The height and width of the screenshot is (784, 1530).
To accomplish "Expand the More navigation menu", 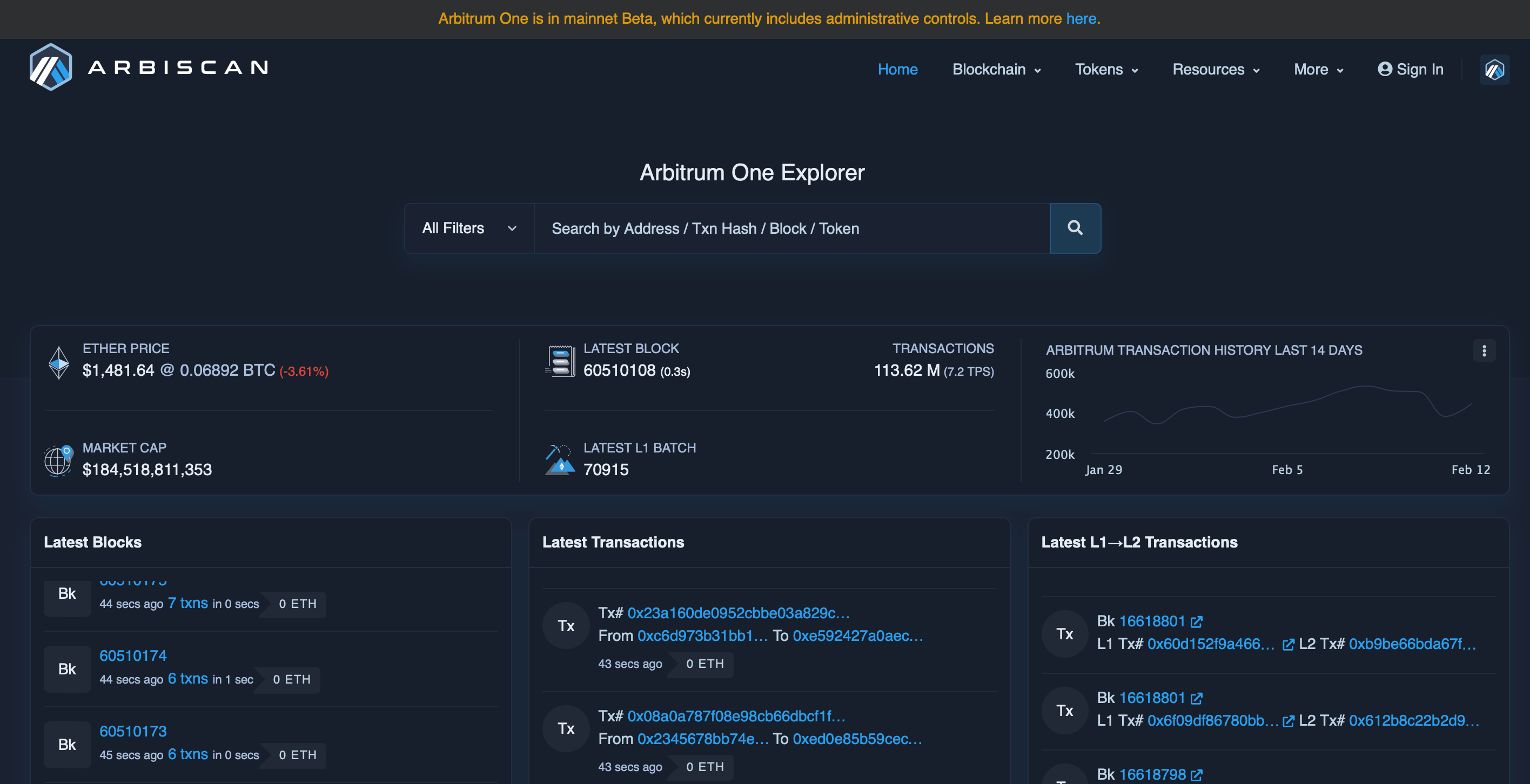I will (1318, 70).
